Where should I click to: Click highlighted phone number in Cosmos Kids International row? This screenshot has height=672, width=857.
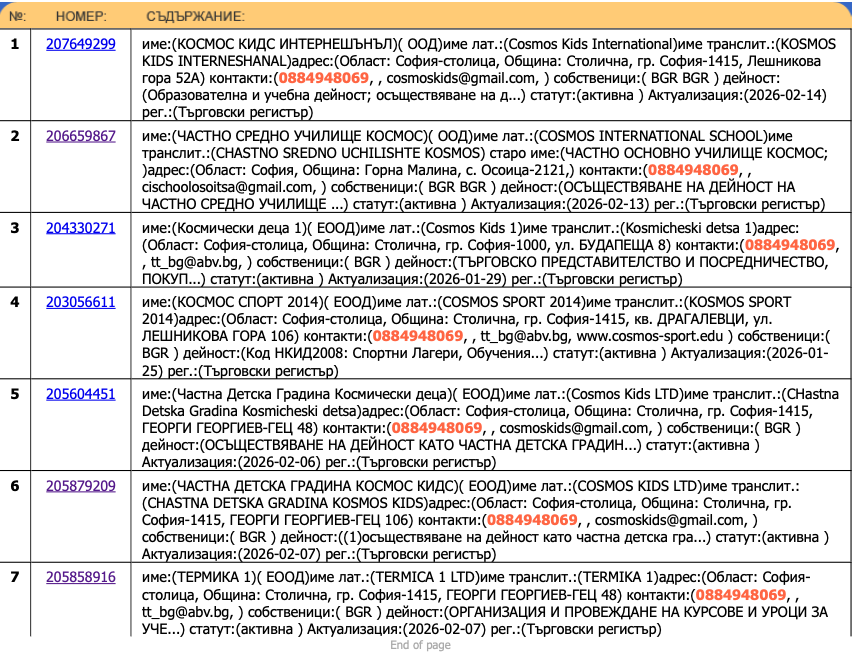tap(324, 77)
